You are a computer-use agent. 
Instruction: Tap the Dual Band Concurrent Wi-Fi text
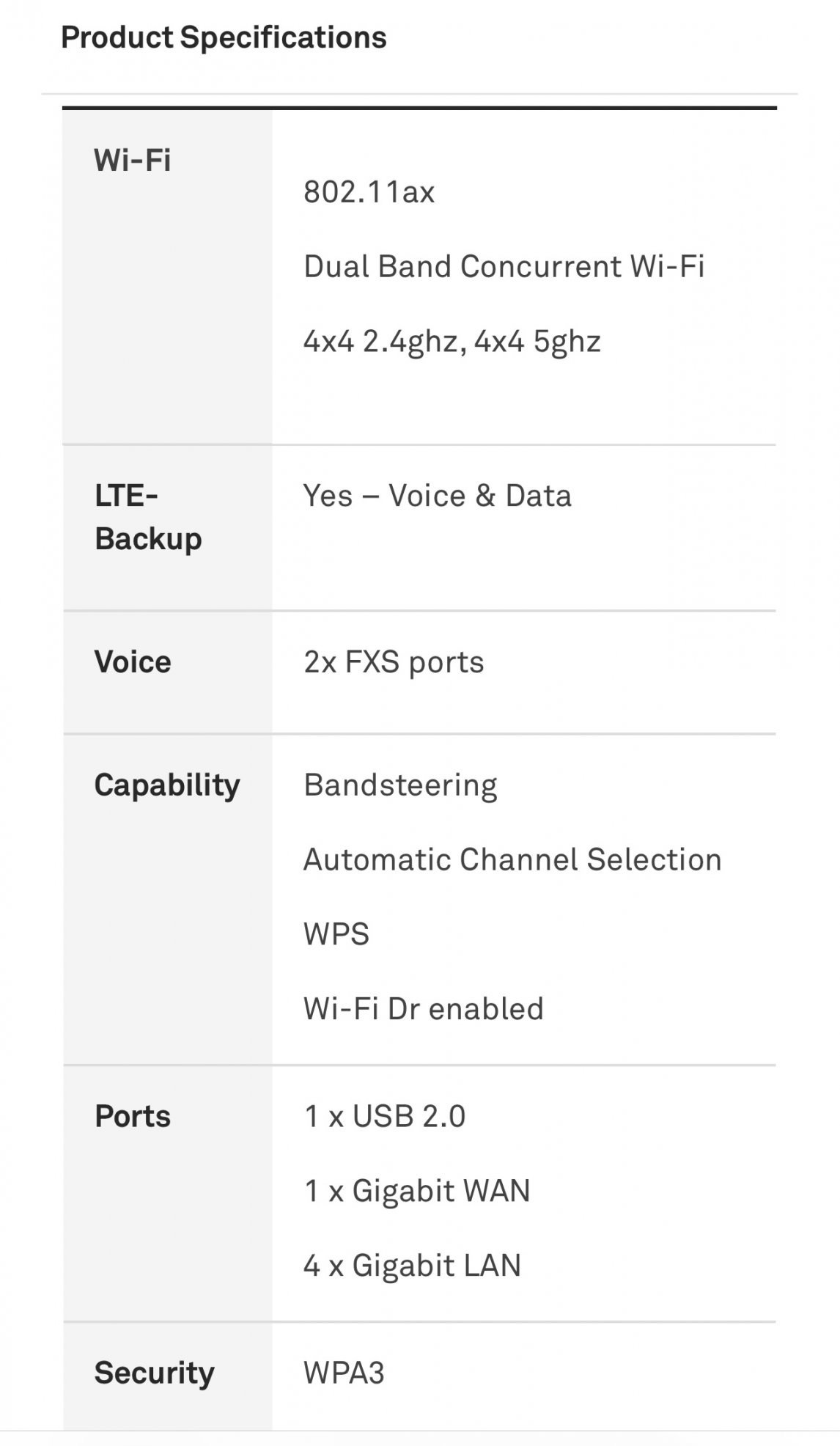(x=504, y=266)
